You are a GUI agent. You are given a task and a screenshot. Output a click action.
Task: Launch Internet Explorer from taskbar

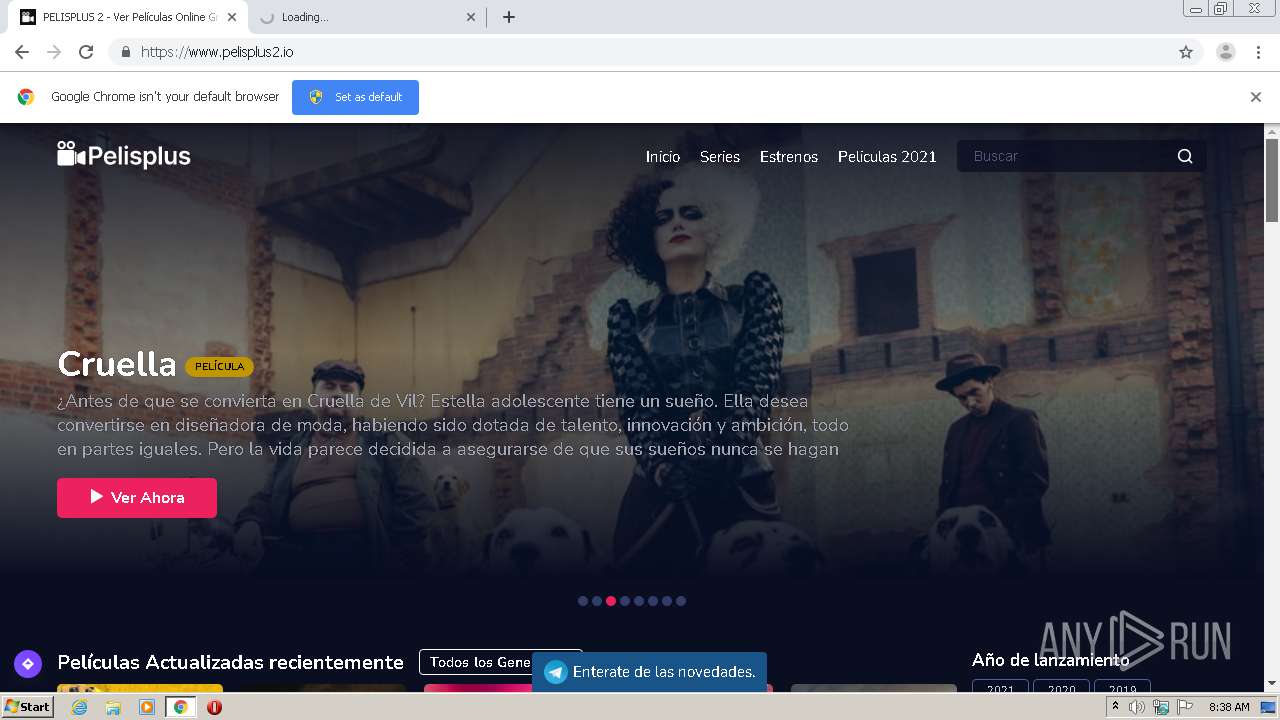(x=80, y=707)
